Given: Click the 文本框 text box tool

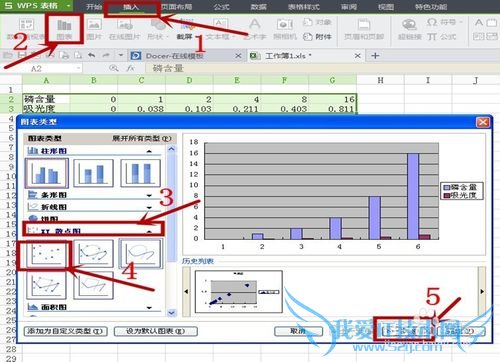Looking at the screenshot, I should (x=219, y=29).
